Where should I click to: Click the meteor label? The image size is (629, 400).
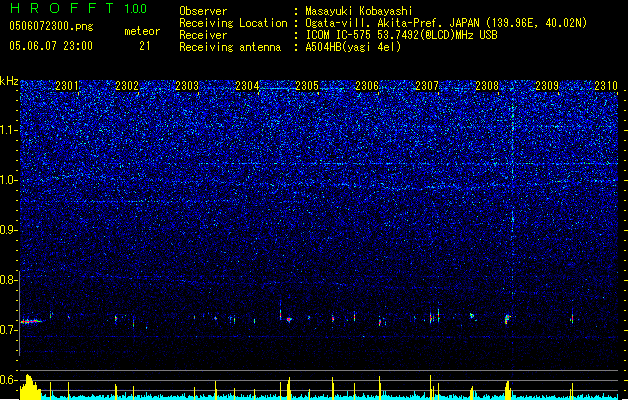[x=142, y=31]
